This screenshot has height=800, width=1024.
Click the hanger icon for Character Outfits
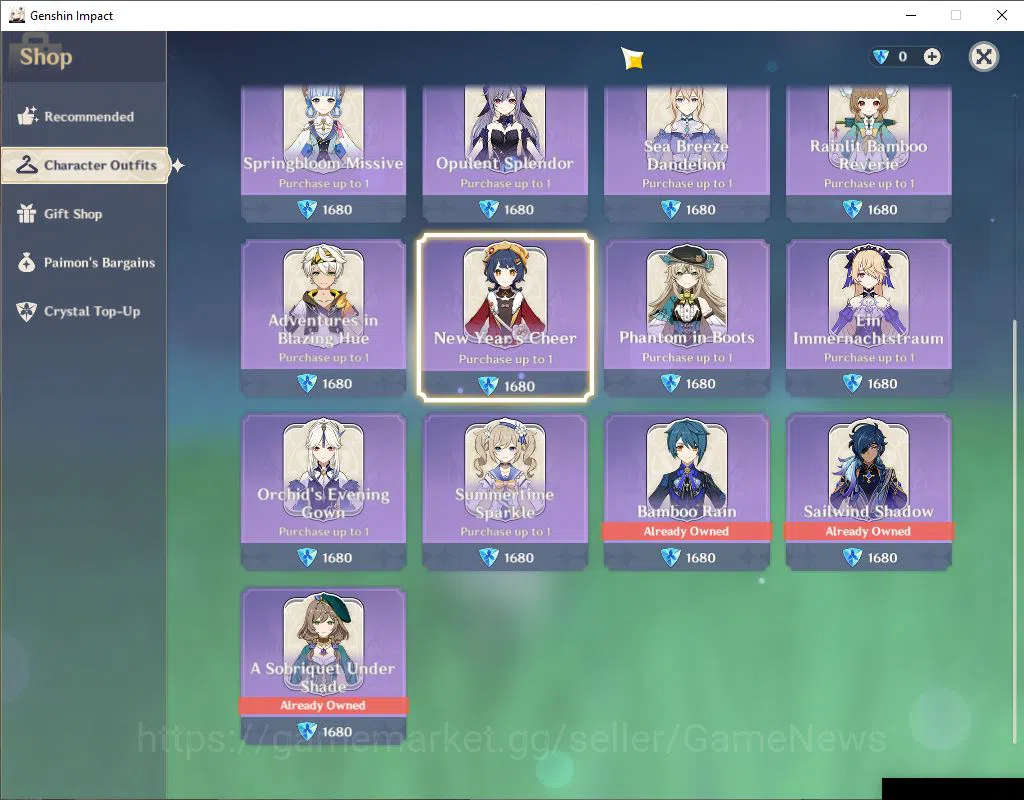click(x=27, y=165)
